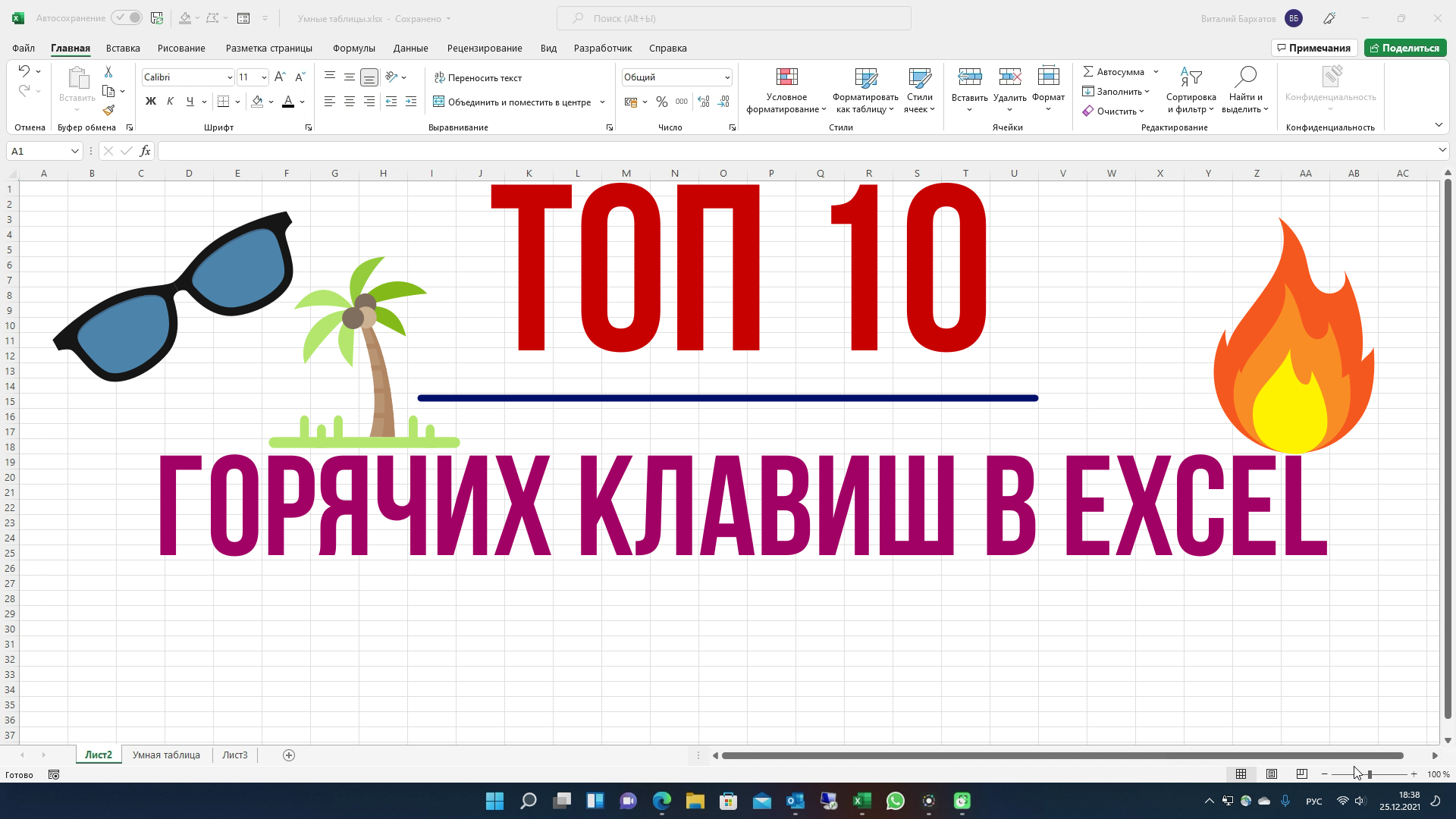The height and width of the screenshot is (819, 1456).
Task: Open the Заполнить dropdown
Action: [x=1116, y=92]
